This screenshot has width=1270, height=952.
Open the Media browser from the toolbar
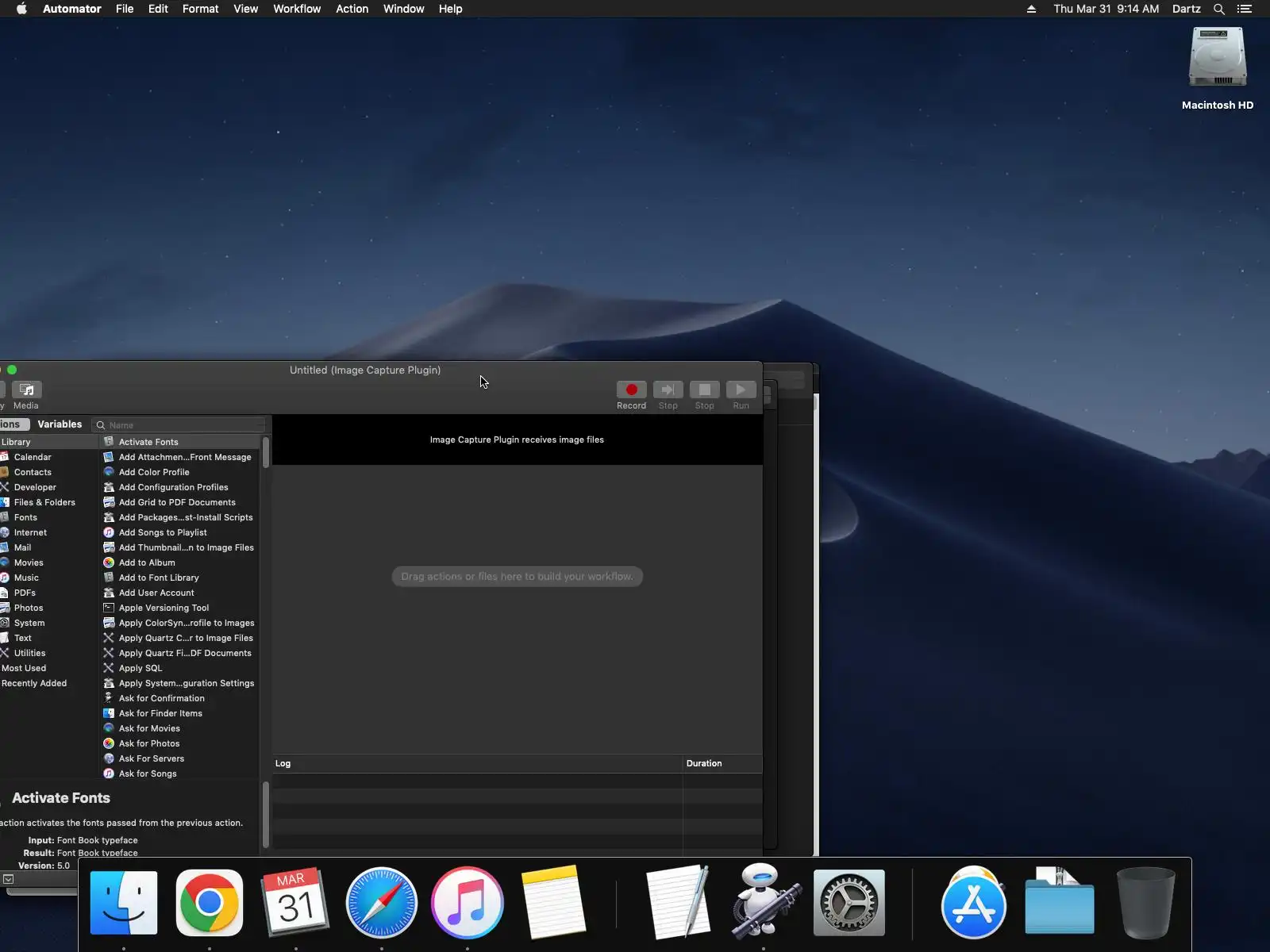[26, 390]
